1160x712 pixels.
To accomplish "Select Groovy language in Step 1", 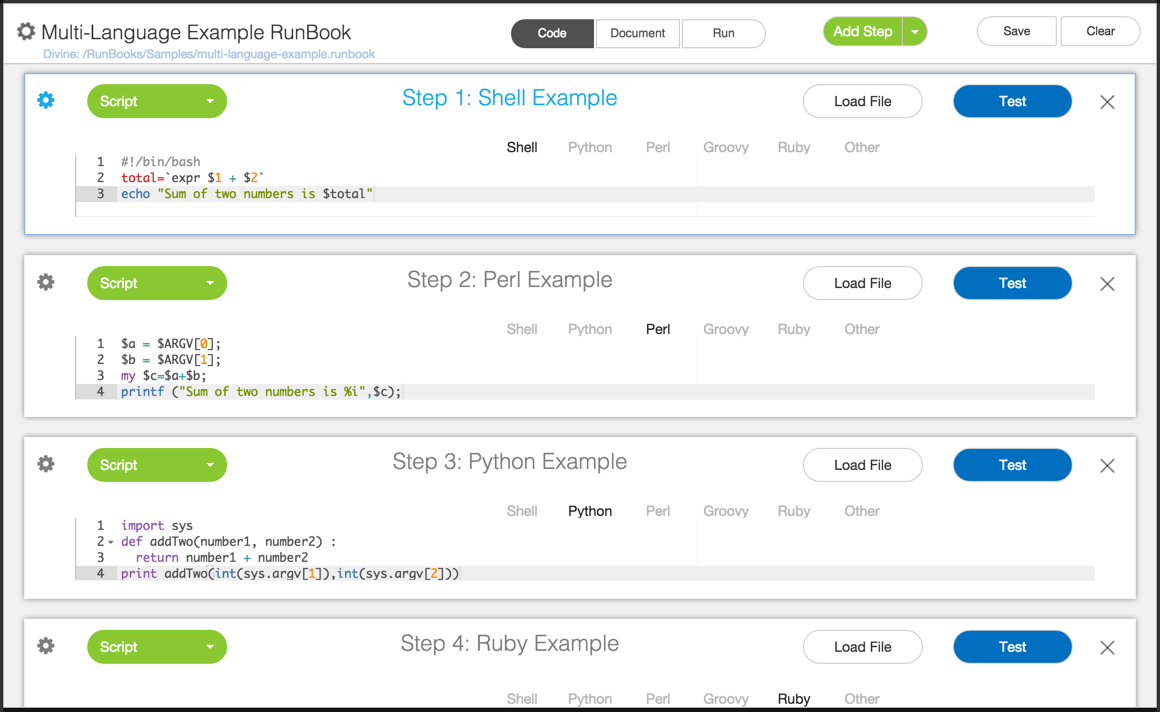I will tap(726, 147).
